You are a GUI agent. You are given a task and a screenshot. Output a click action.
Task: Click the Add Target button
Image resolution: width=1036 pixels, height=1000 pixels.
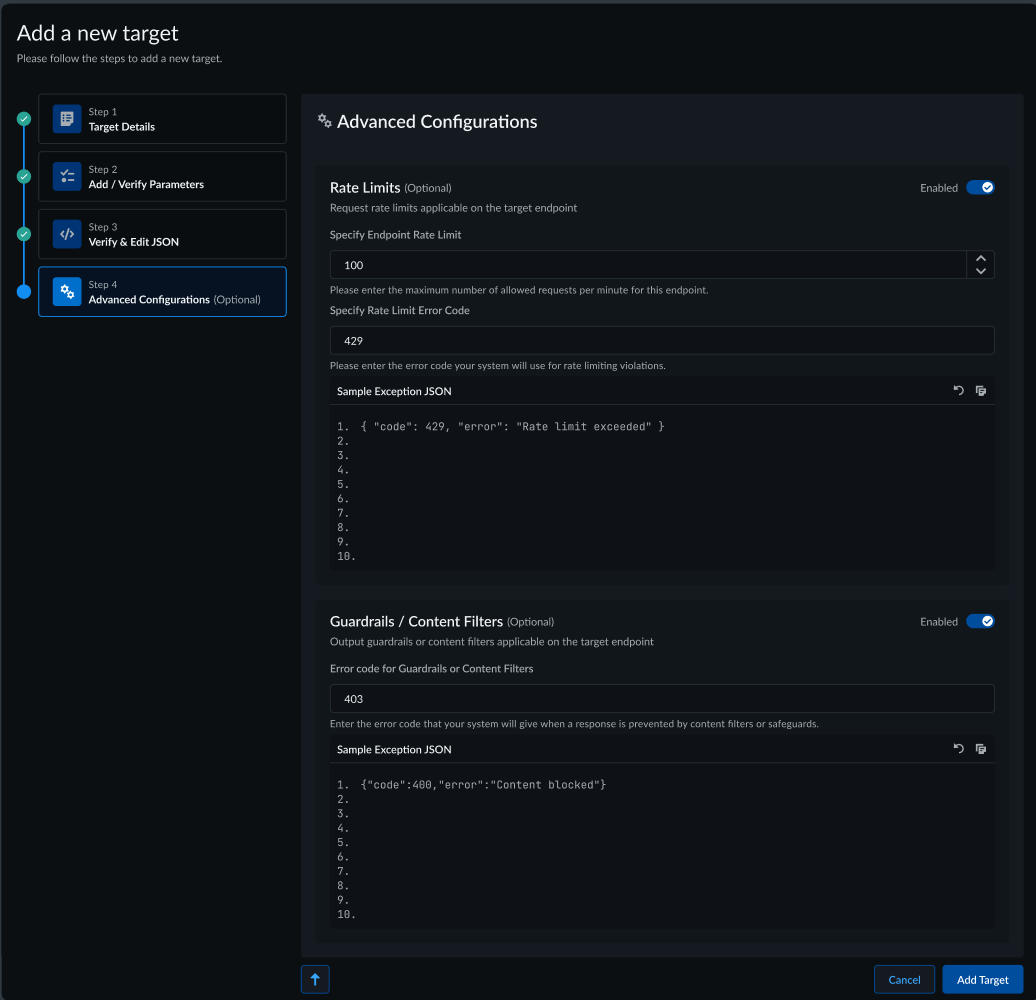(x=982, y=980)
